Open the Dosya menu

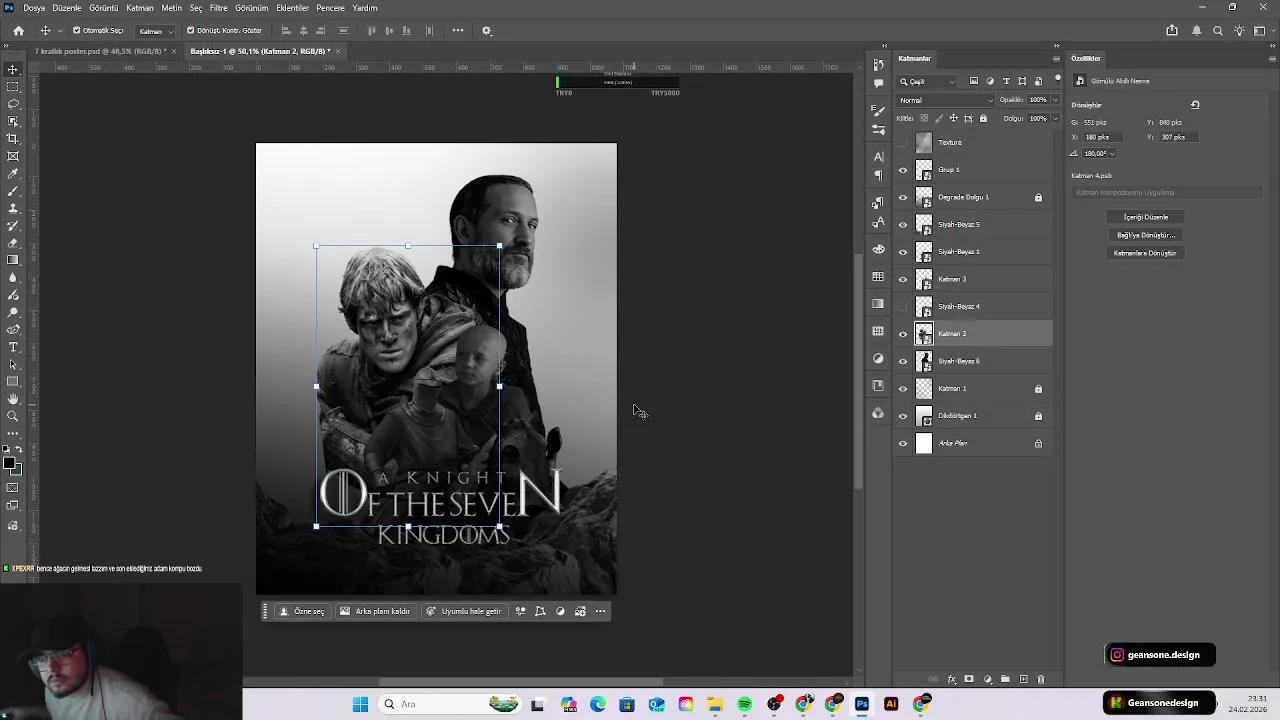[34, 8]
